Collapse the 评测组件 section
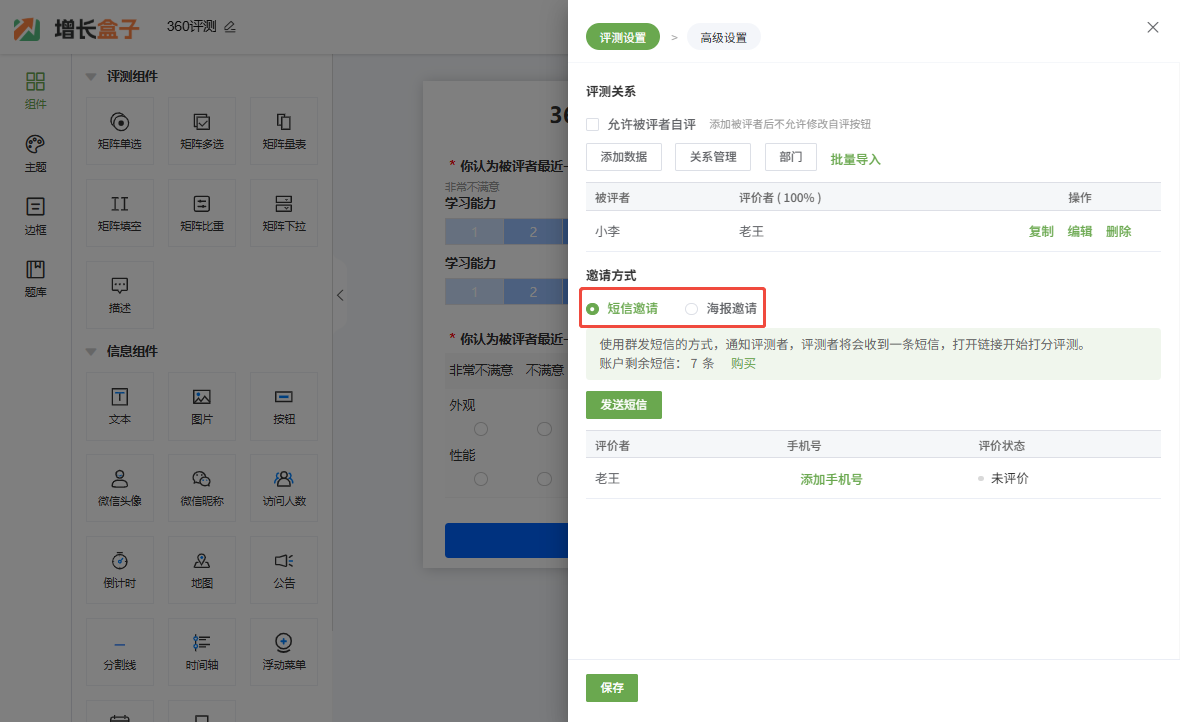Image resolution: width=1180 pixels, height=722 pixels. point(91,77)
